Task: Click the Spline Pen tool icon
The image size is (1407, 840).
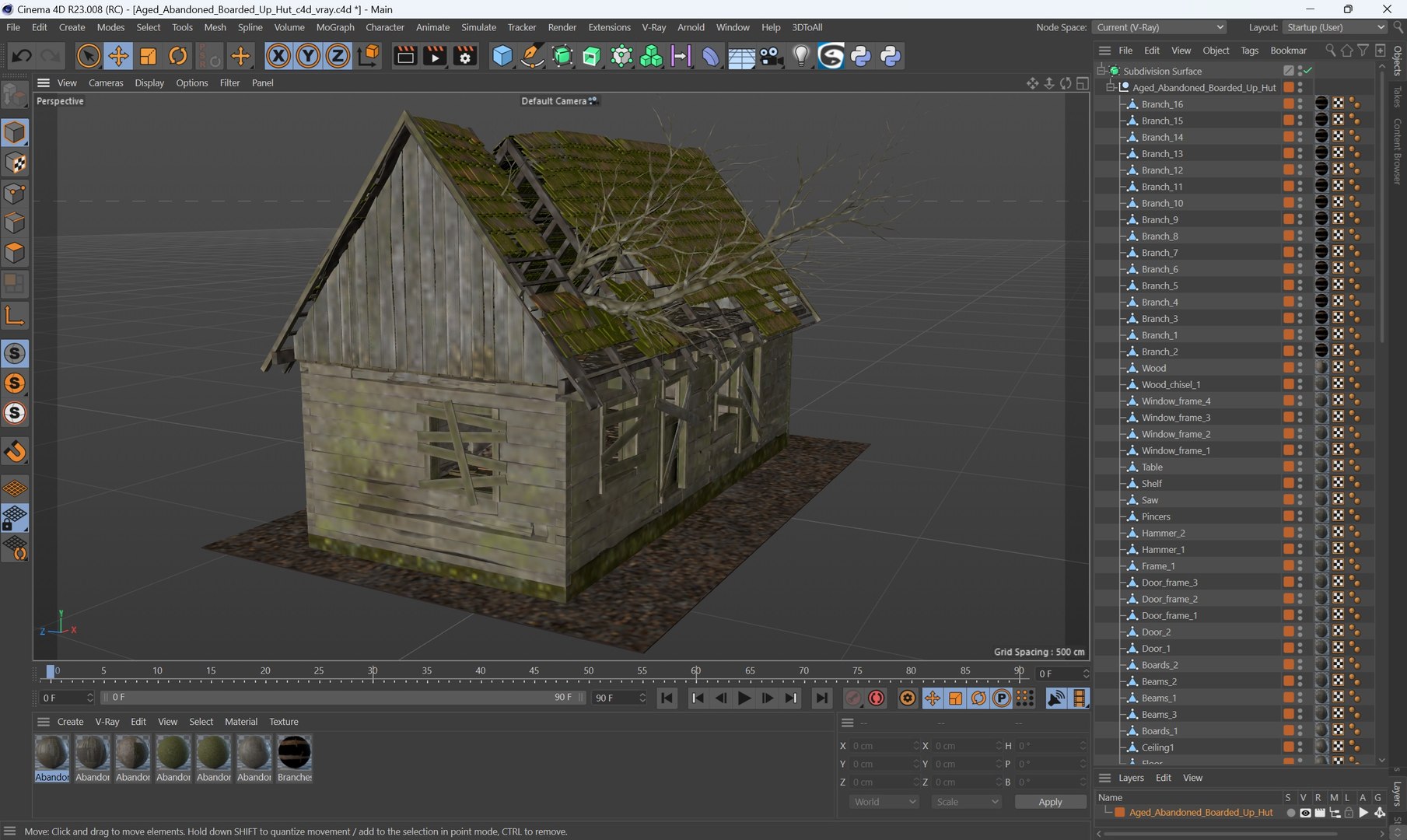Action: (x=532, y=56)
